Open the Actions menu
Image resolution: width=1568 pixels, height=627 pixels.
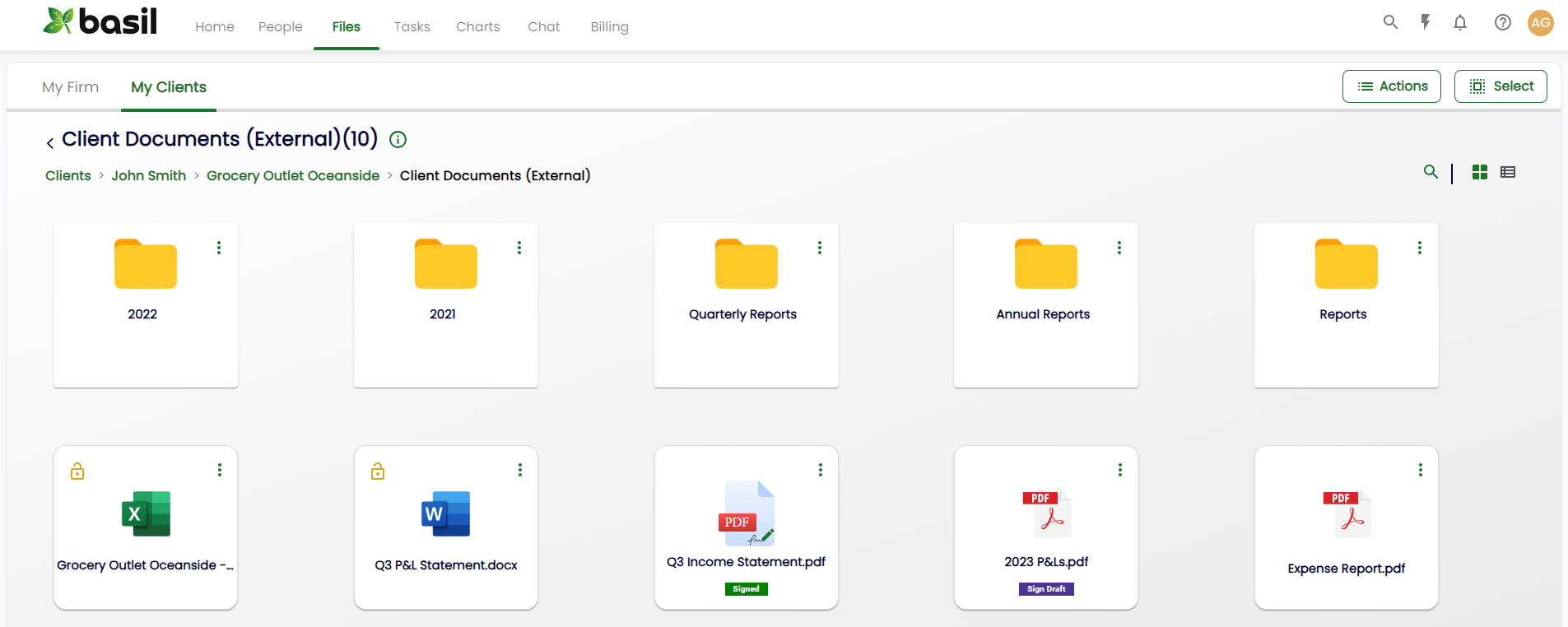tap(1391, 86)
